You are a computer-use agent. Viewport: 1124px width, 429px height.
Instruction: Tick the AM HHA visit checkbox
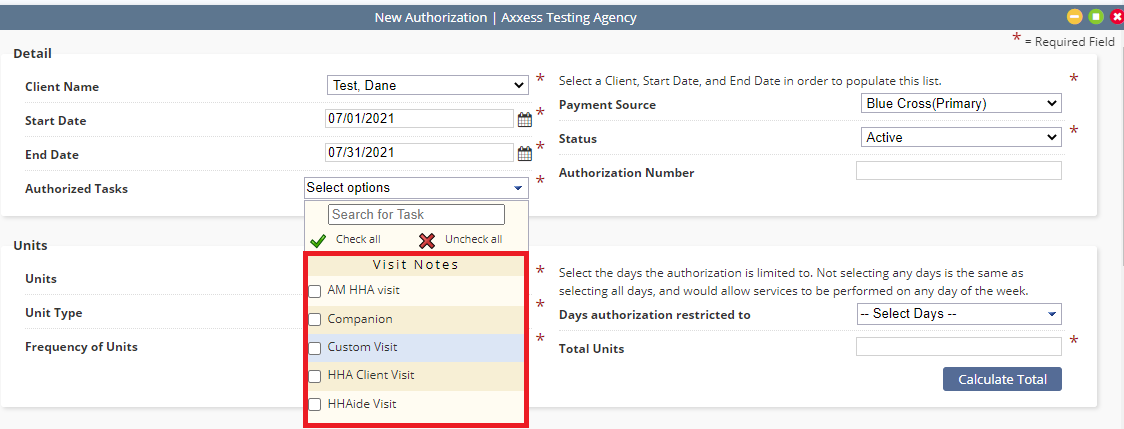click(315, 291)
